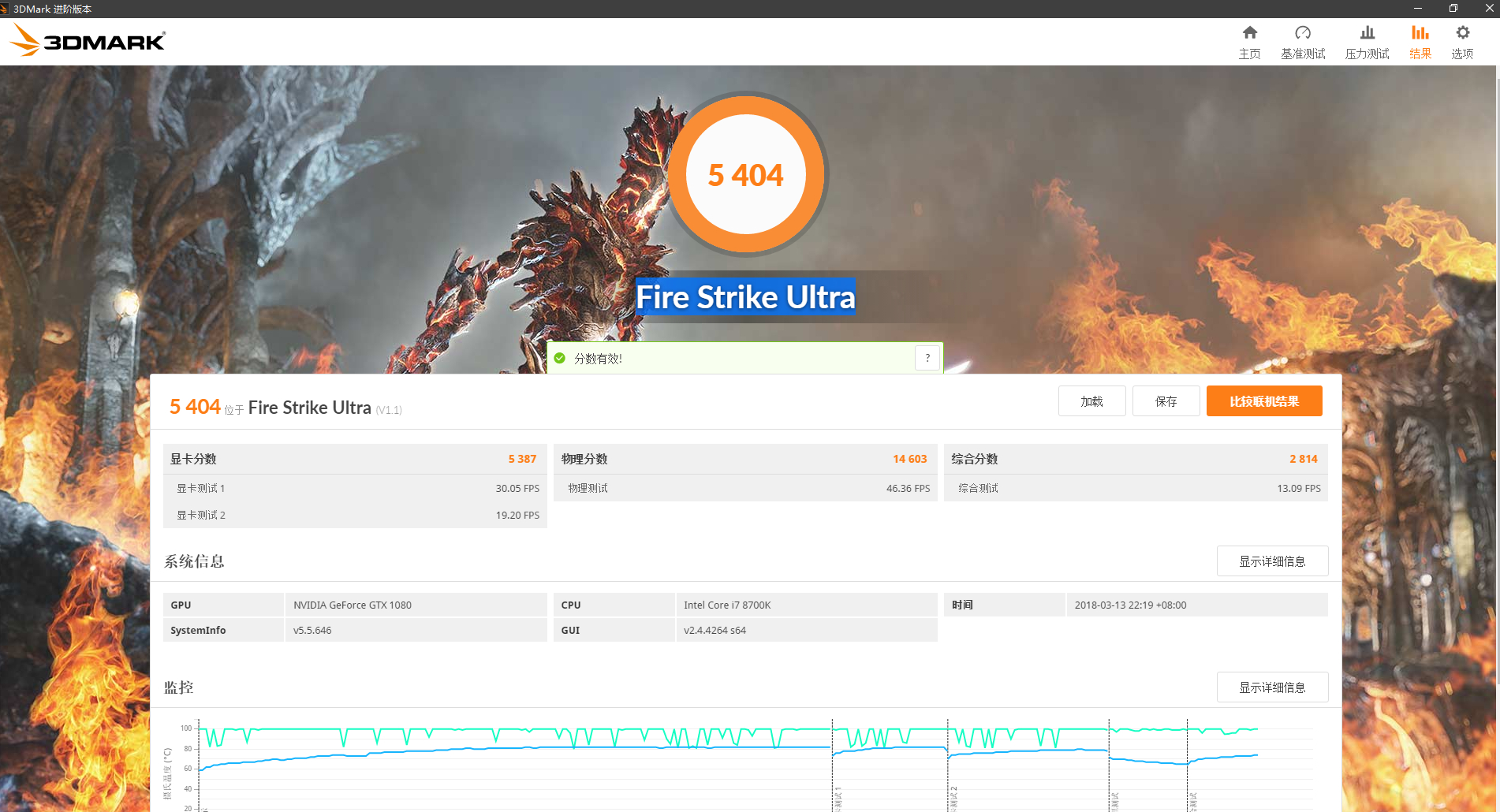The height and width of the screenshot is (812, 1500).
Task: Click the GUI version v2.4.4264 s64
Action: click(715, 631)
